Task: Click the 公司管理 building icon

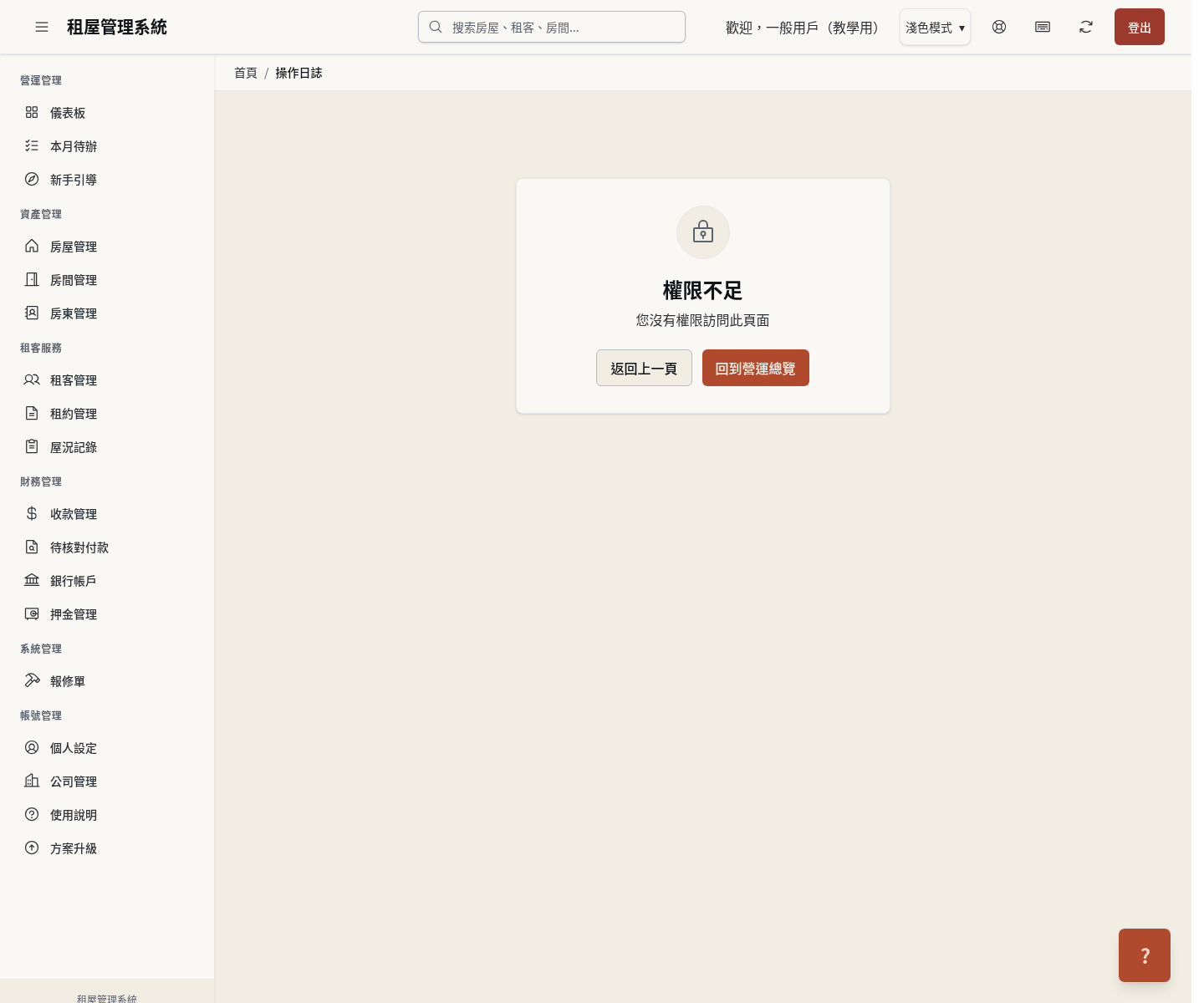Action: [x=32, y=781]
